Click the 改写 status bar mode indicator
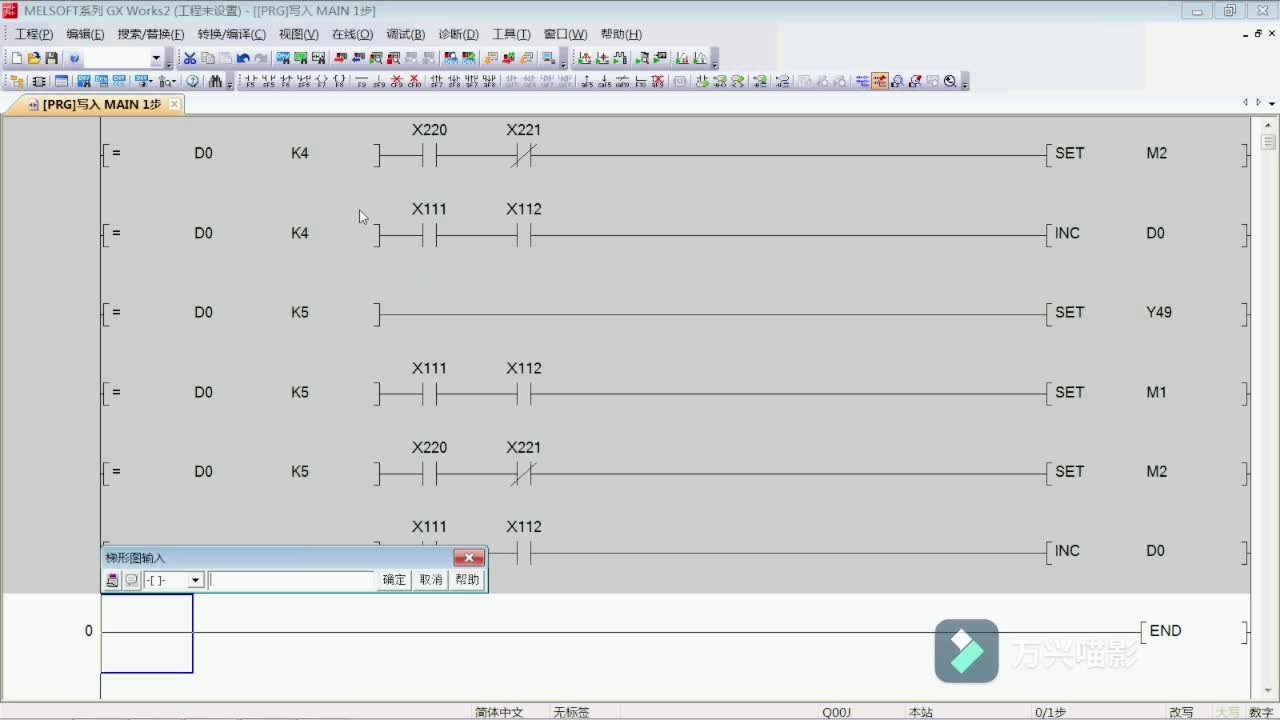 tap(1181, 712)
